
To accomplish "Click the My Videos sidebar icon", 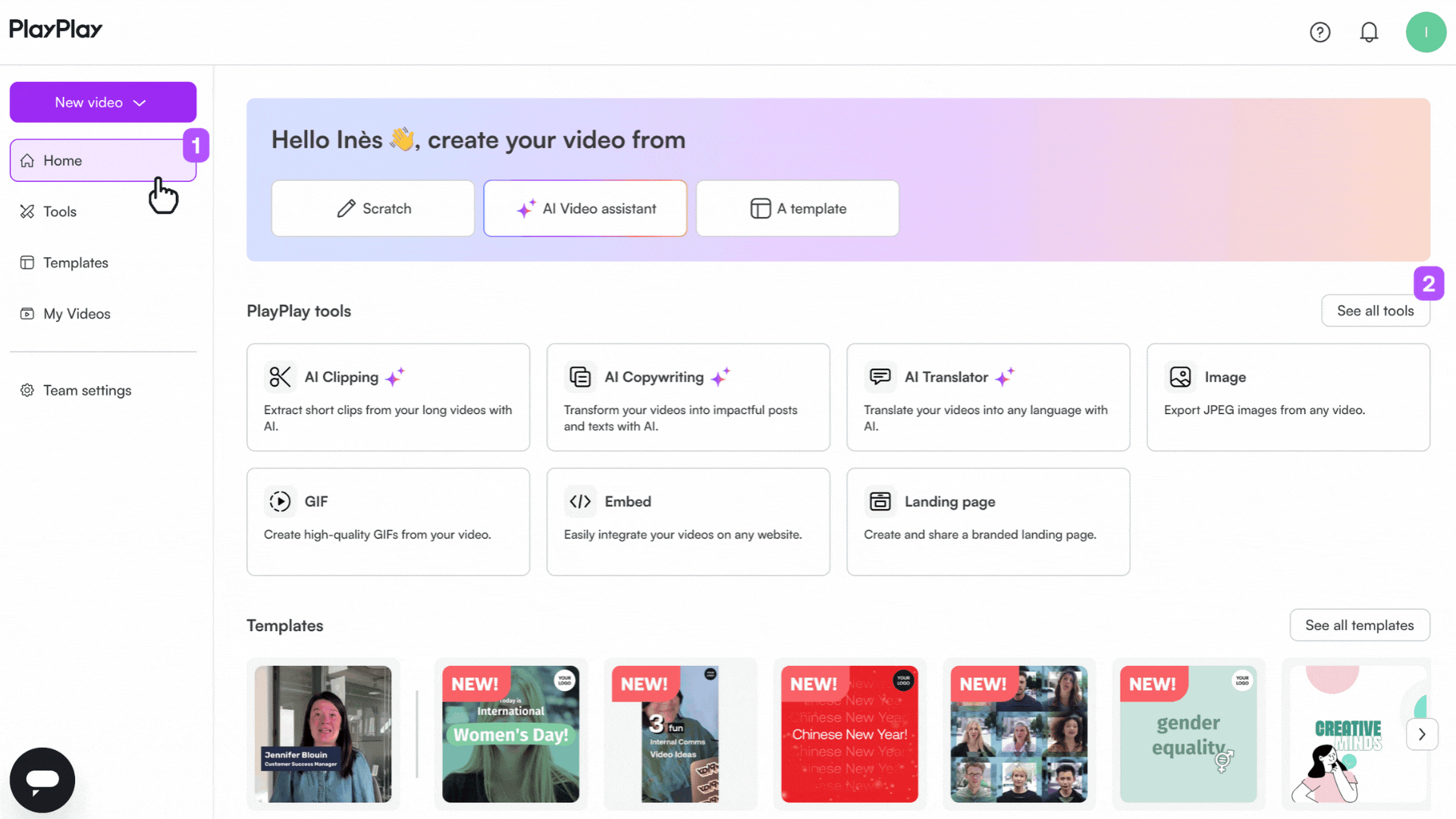I will [27, 314].
